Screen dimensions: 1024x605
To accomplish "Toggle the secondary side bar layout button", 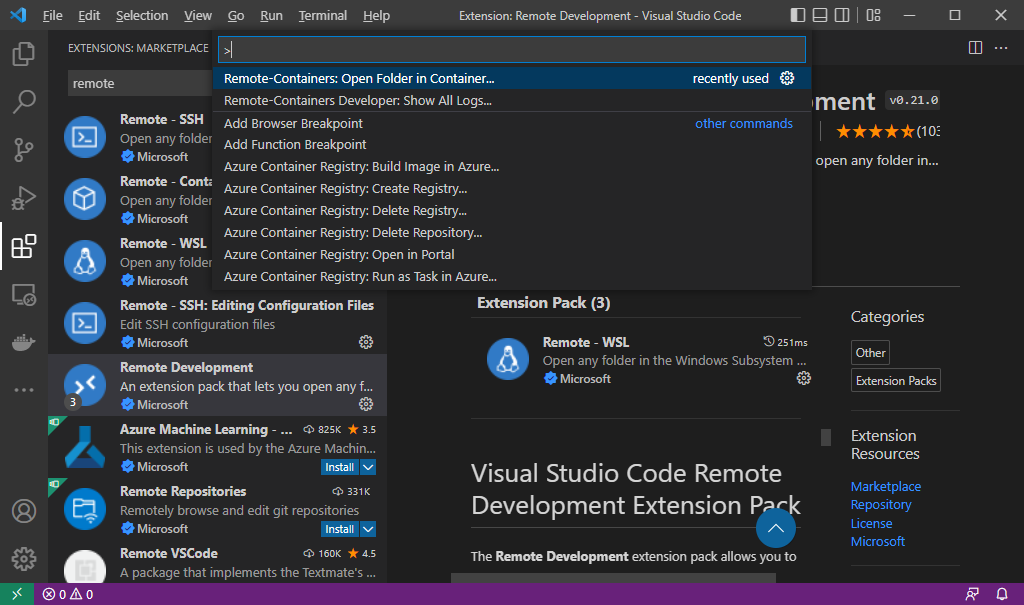I will click(842, 15).
